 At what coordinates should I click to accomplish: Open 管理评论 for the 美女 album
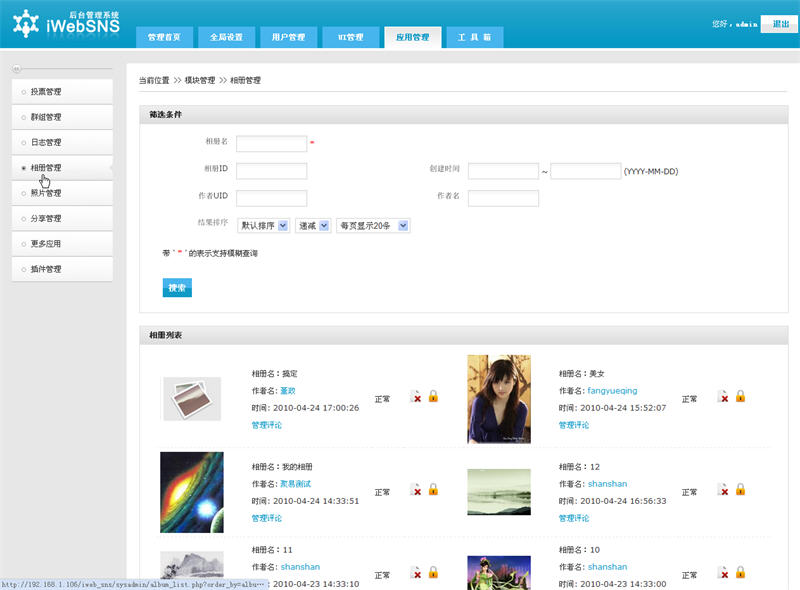point(573,425)
